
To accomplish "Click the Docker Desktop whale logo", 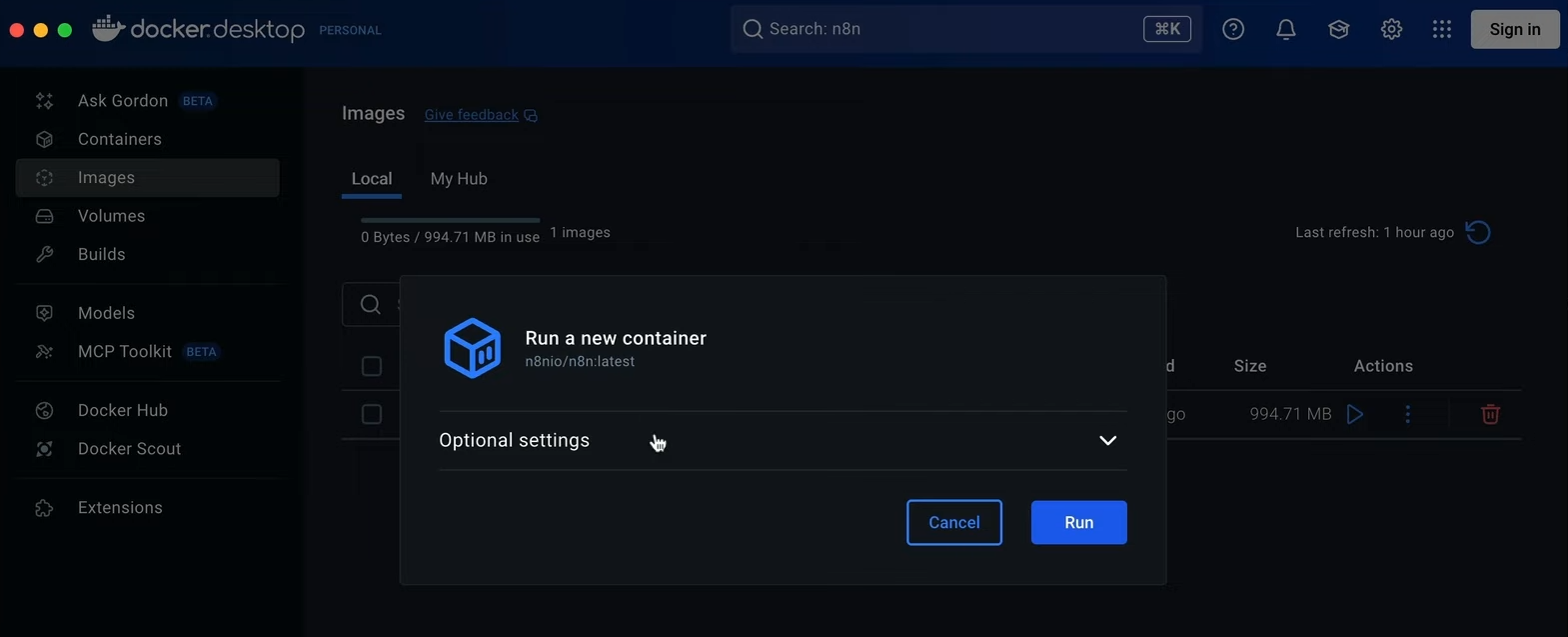I will [x=107, y=28].
